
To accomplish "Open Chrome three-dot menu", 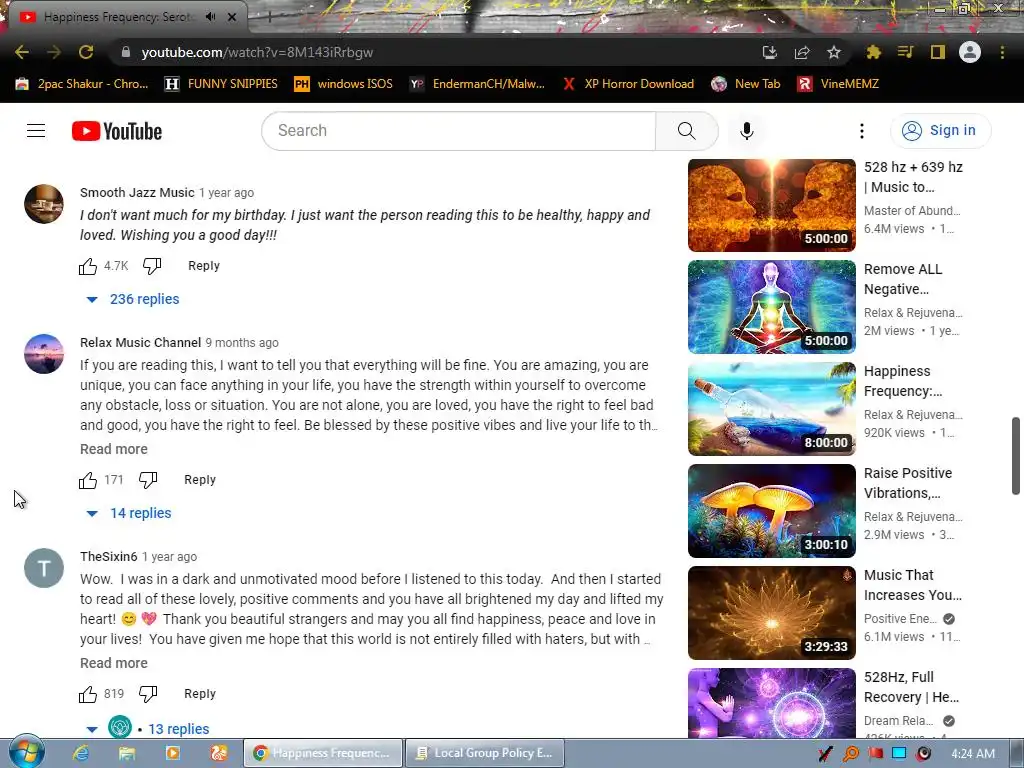I will [1002, 52].
